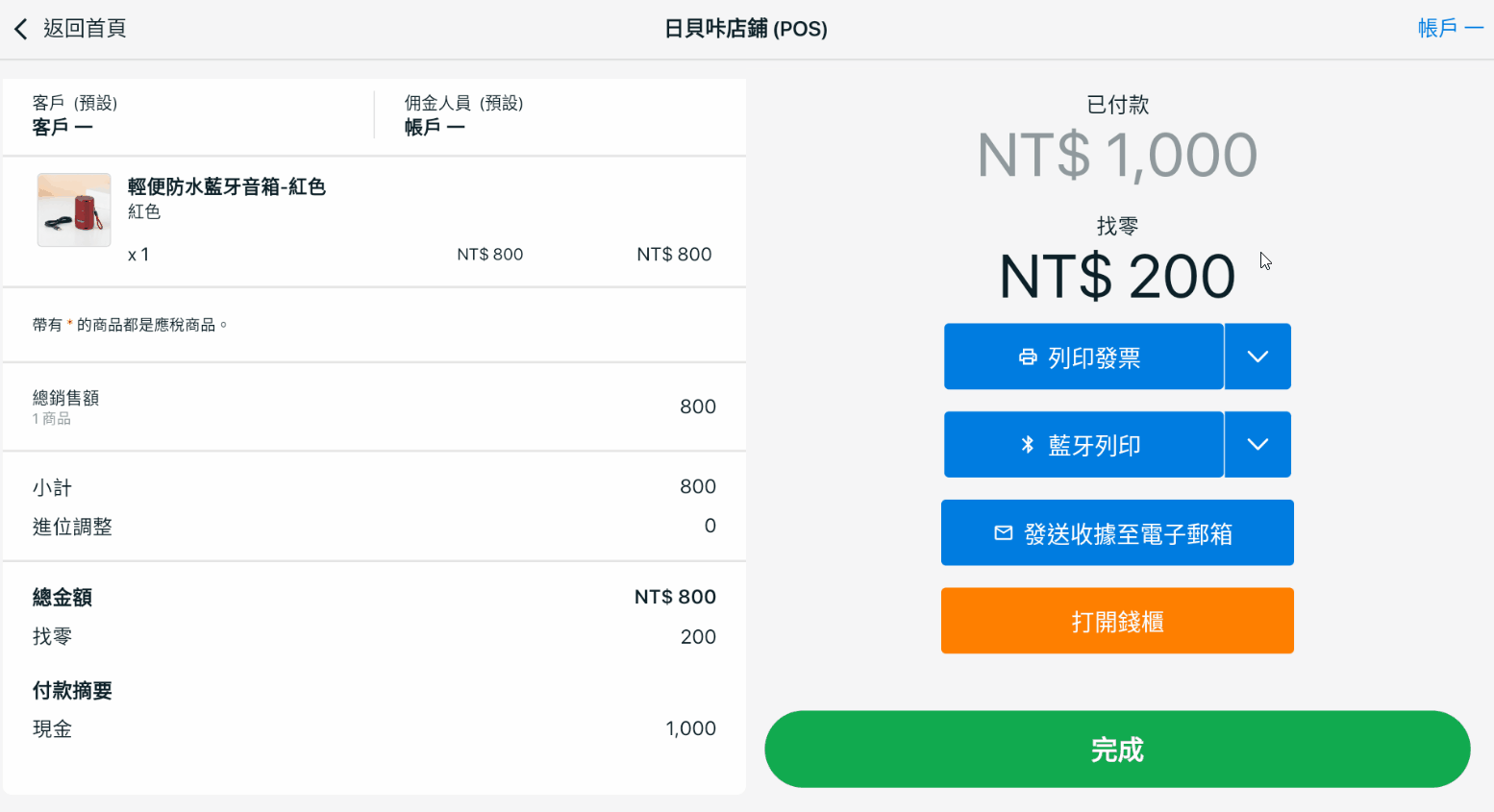Open the dropdown arrow beside 藍牙列印
Screen dimensions: 1494x812
point(1257,445)
